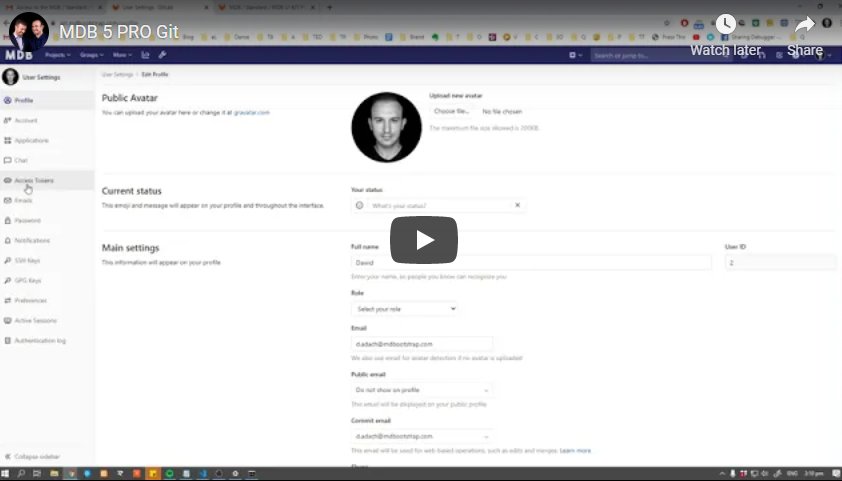Open Emails in settings sidebar
842x481 pixels.
47,200
